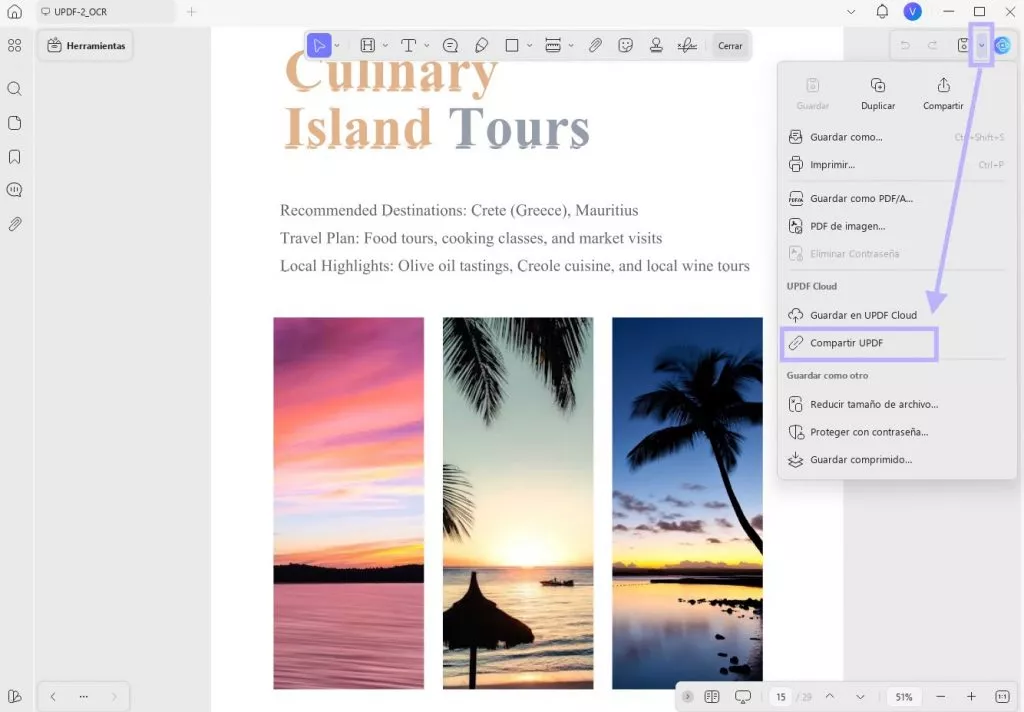Click right palm tree photo
This screenshot has width=1024, height=712.
click(687, 503)
